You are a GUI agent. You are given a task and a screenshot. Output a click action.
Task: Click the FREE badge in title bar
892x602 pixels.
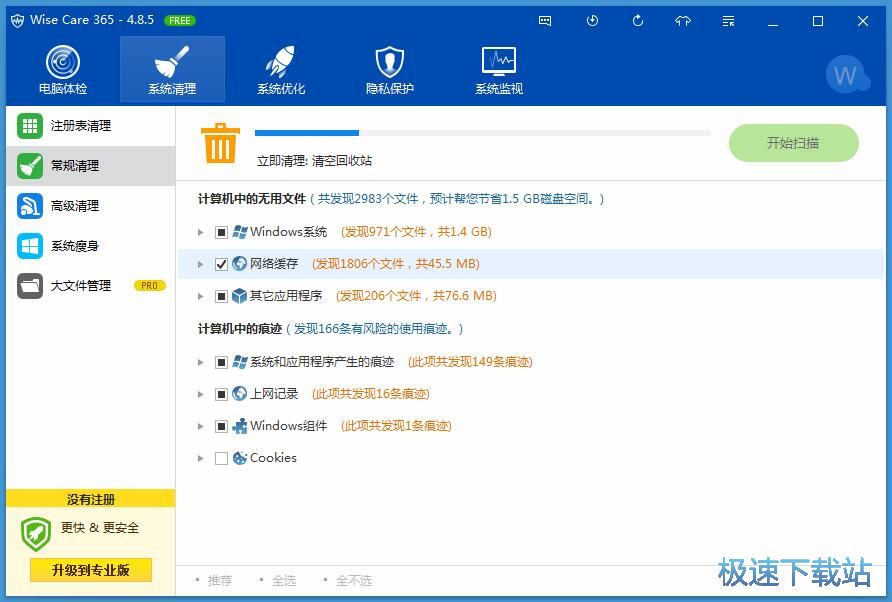coord(180,20)
